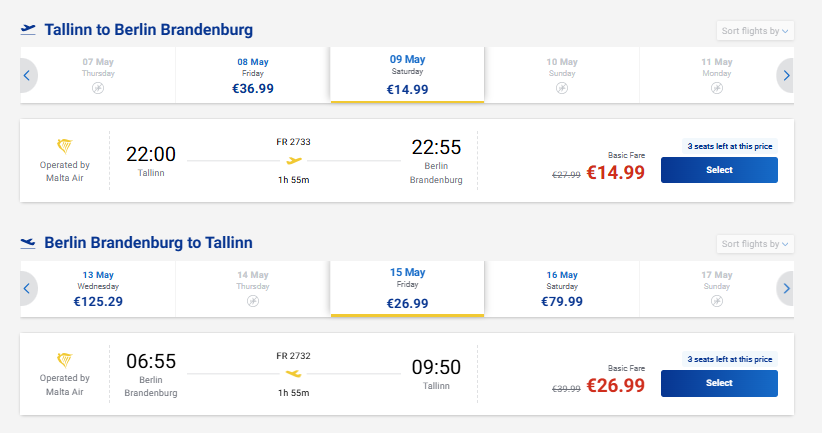
Task: Click the yellow plane icon under FR 2733
Action: (294, 160)
